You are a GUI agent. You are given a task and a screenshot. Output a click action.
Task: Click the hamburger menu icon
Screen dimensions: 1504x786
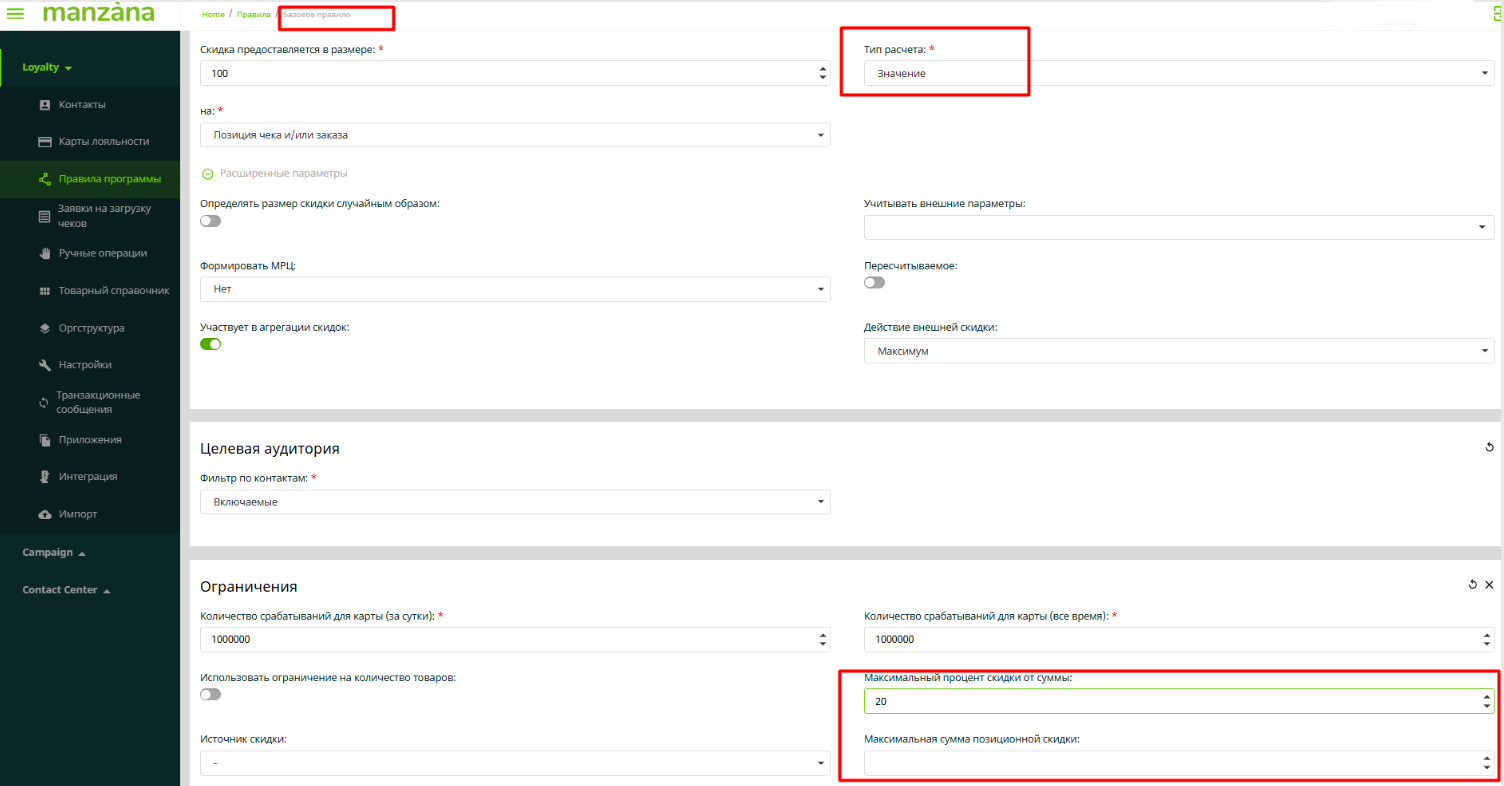[16, 14]
